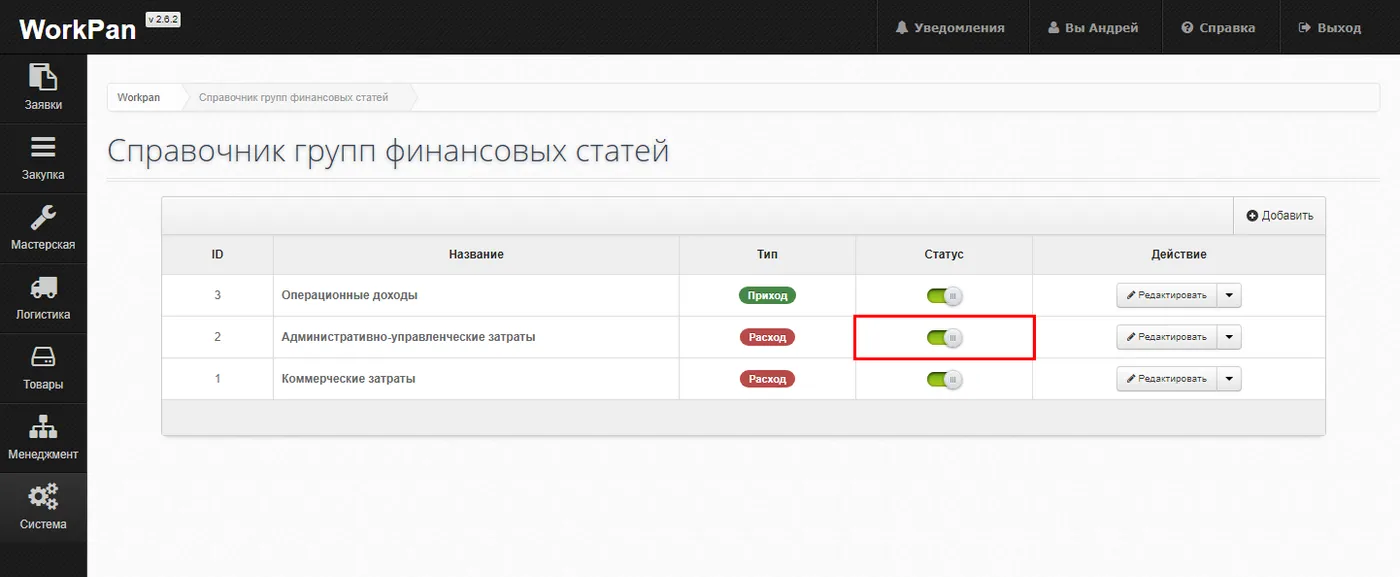Open the Закупка sidebar section

click(43, 159)
